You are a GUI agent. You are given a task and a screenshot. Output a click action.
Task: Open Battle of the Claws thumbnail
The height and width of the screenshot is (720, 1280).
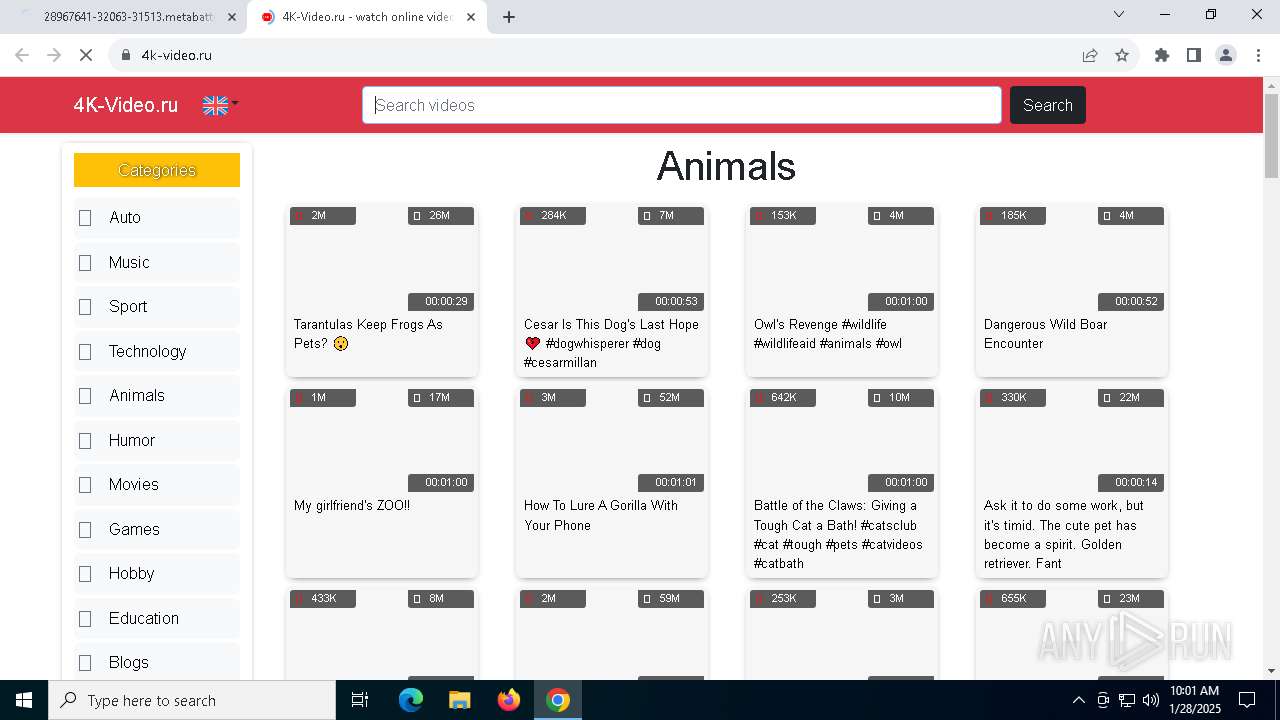point(842,440)
